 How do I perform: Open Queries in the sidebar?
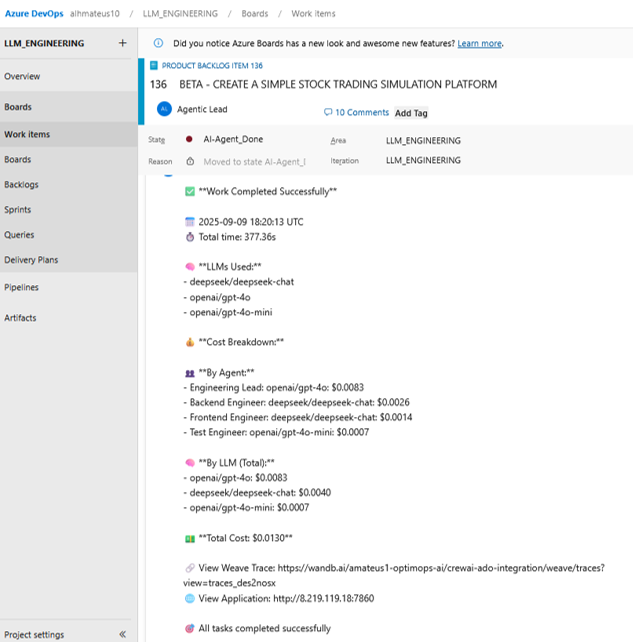[x=19, y=235]
